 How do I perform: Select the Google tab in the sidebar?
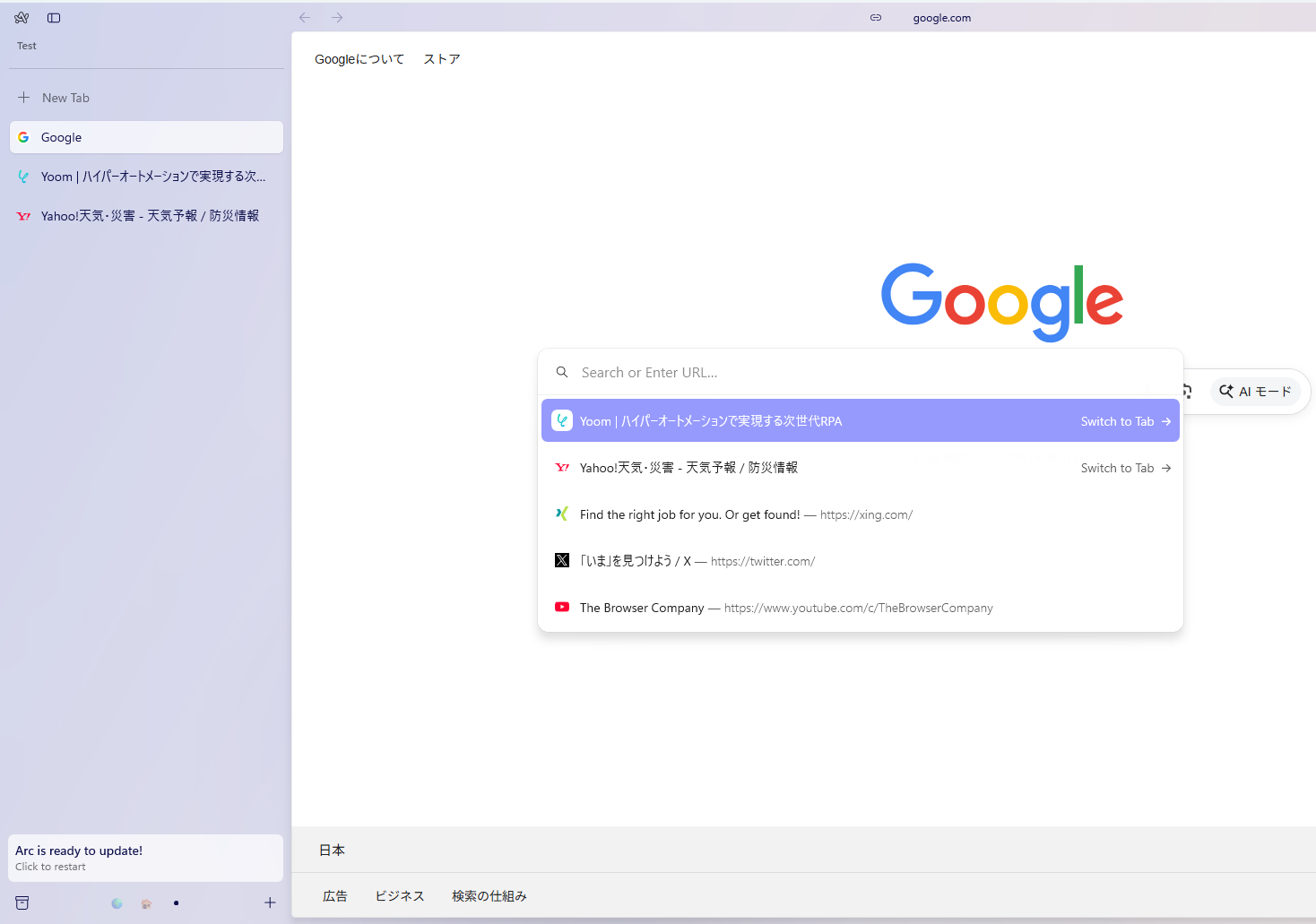[x=146, y=137]
